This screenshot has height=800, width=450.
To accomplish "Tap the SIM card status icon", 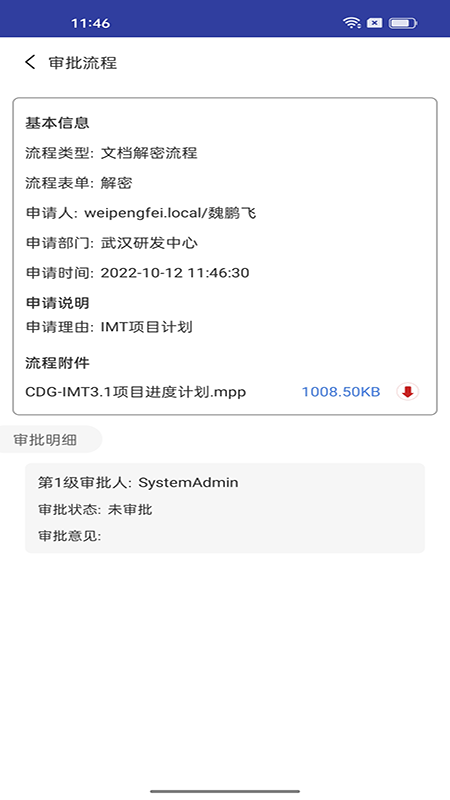I will [374, 23].
